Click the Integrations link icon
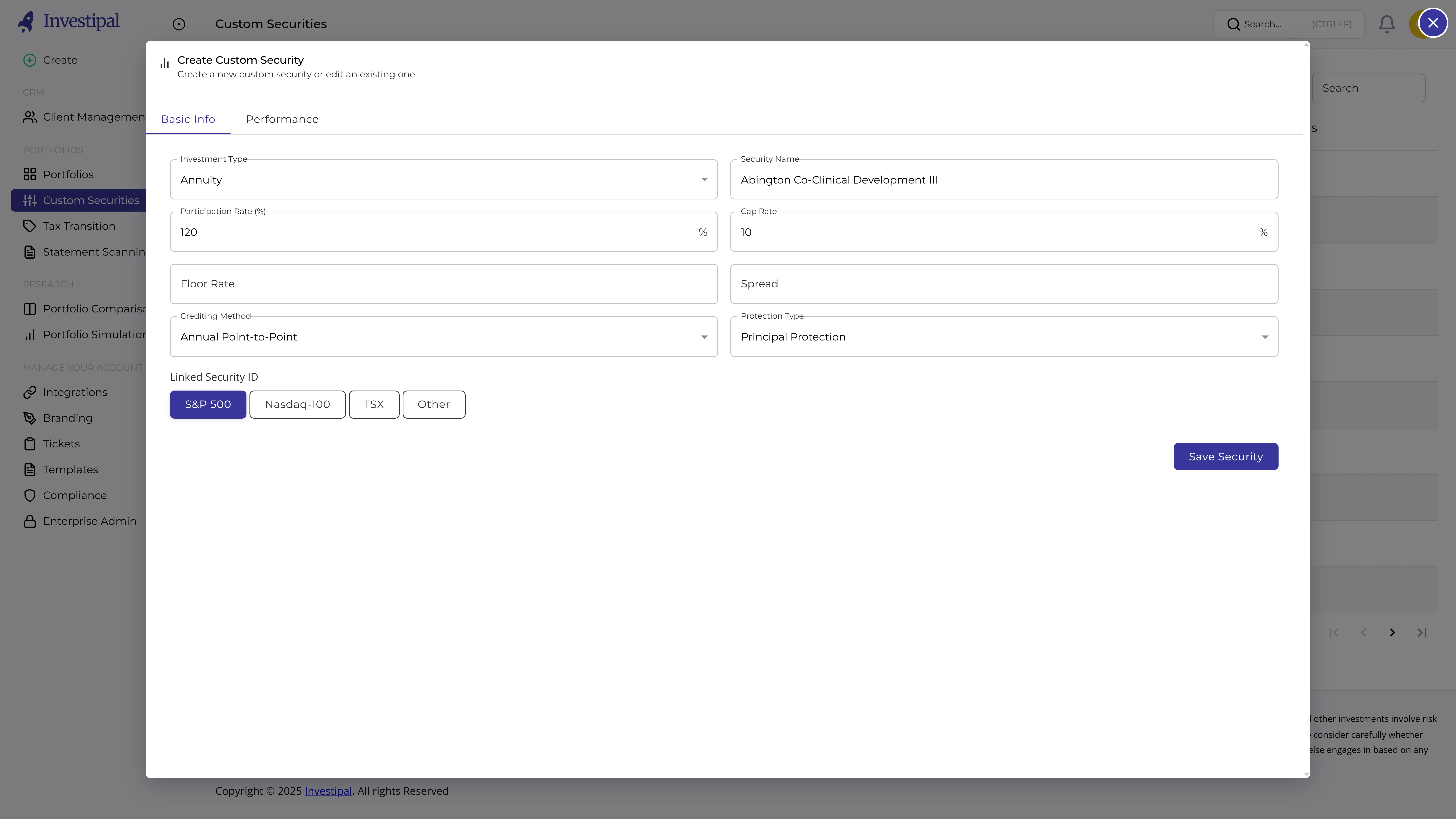1456x819 pixels. (x=30, y=392)
